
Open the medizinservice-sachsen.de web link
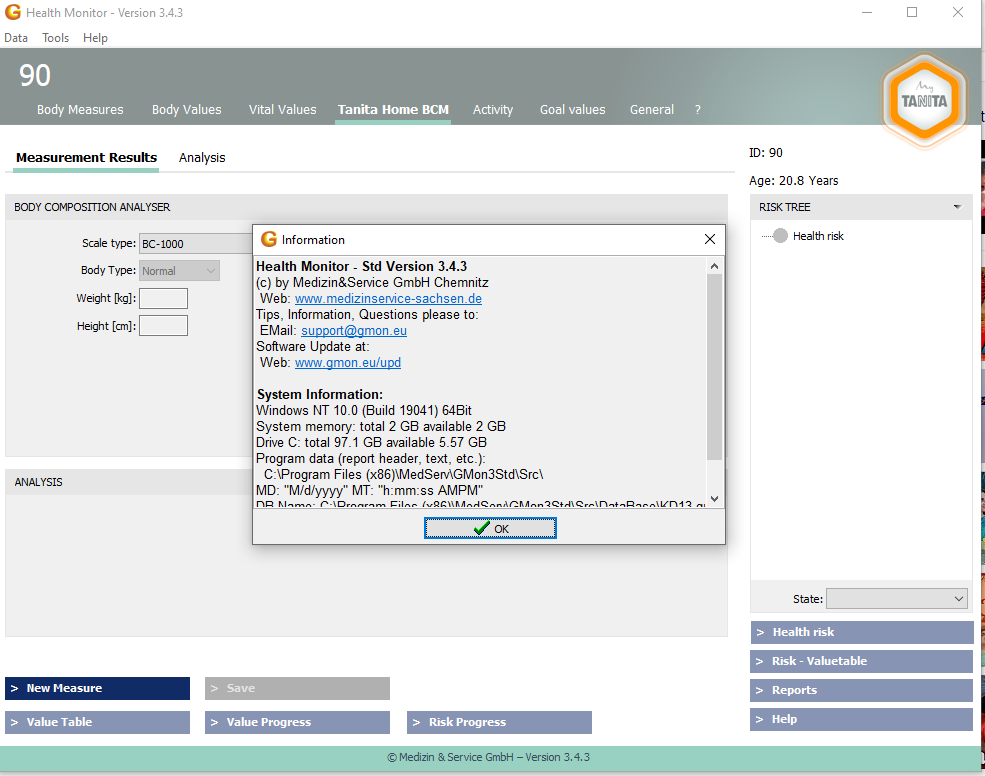[x=388, y=298]
